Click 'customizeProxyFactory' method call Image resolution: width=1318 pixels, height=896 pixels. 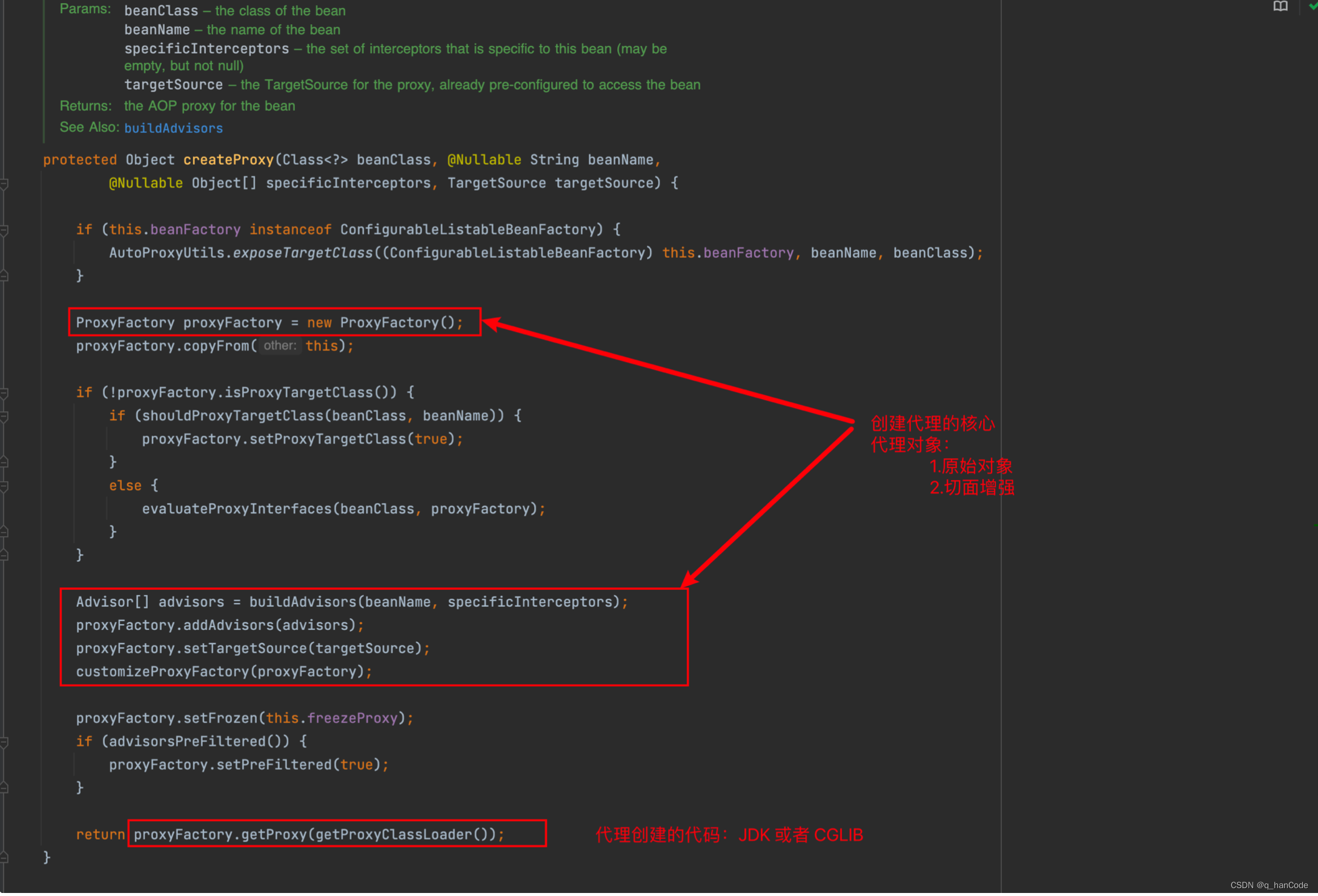(x=162, y=671)
